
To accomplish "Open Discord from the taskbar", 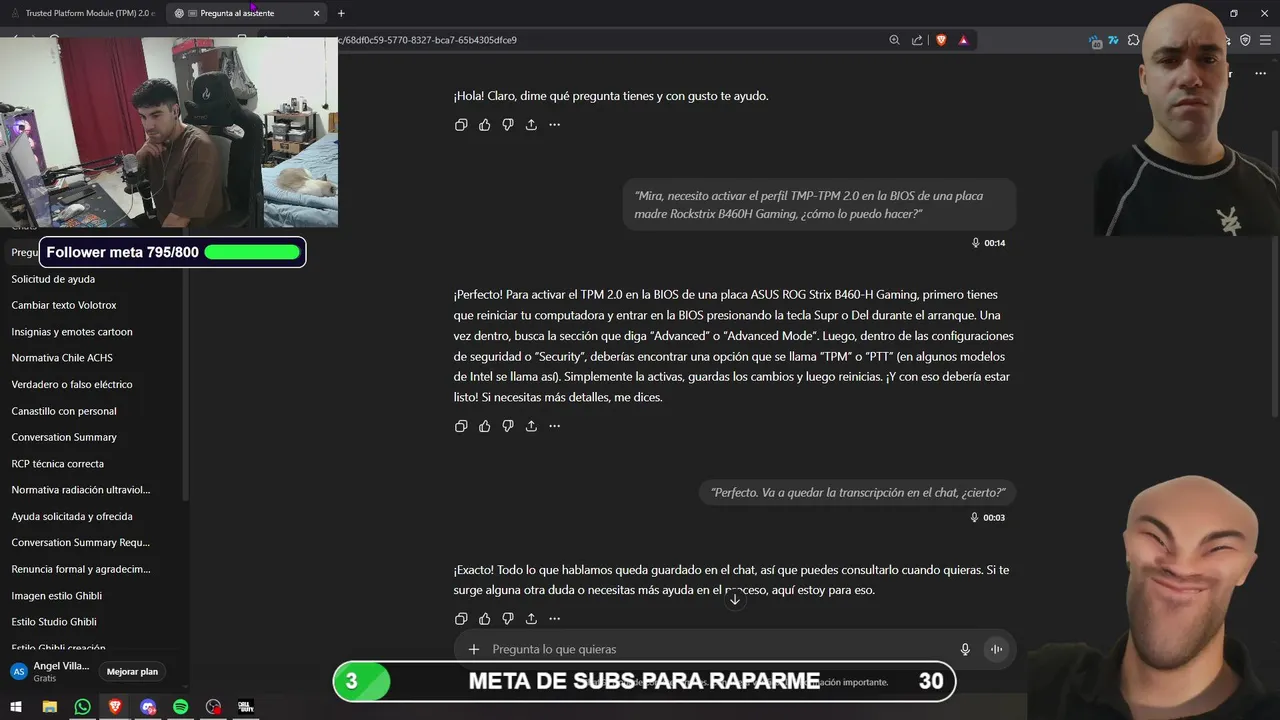I will pos(148,707).
